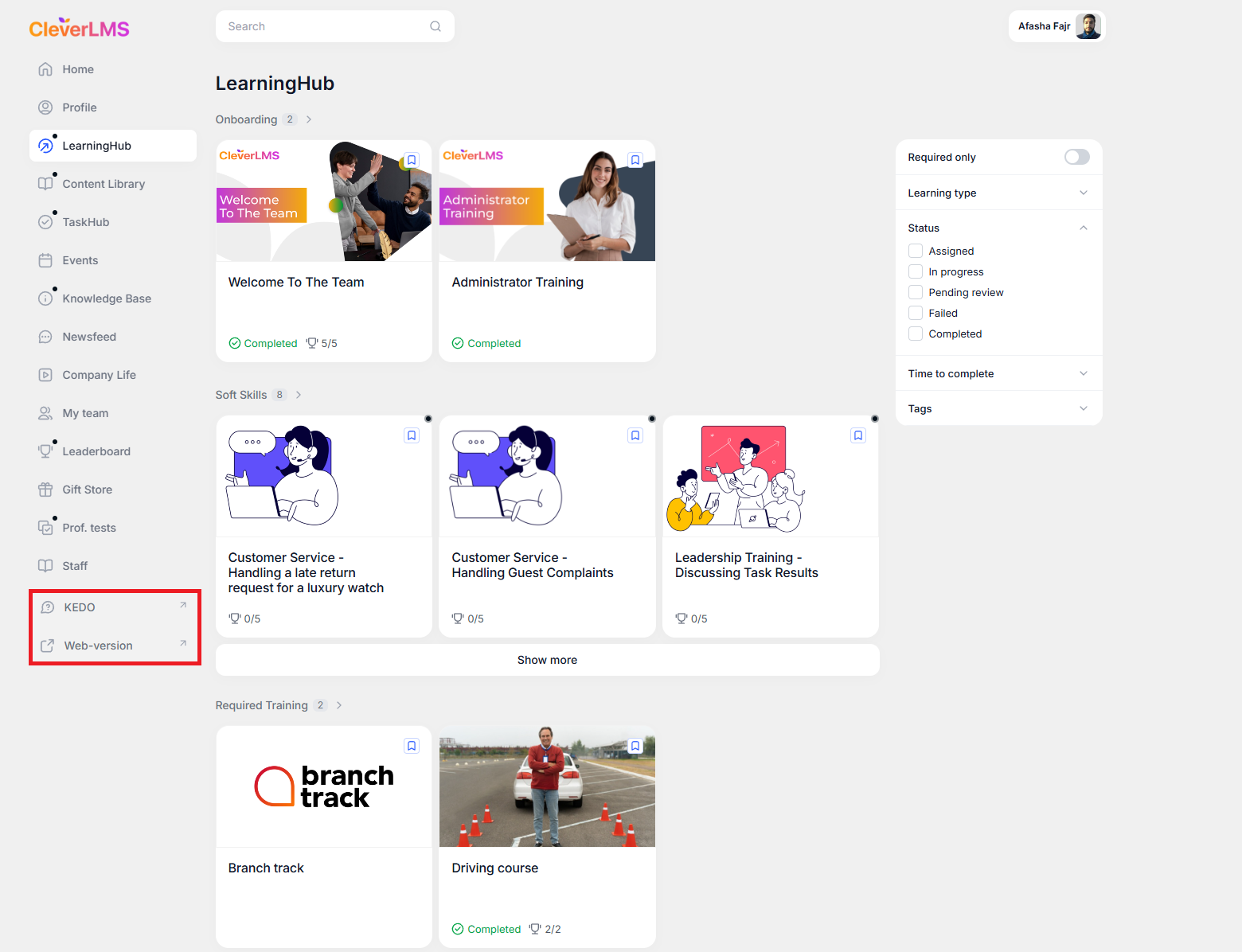
Task: Open the KEDO external link
Action: pos(113,607)
